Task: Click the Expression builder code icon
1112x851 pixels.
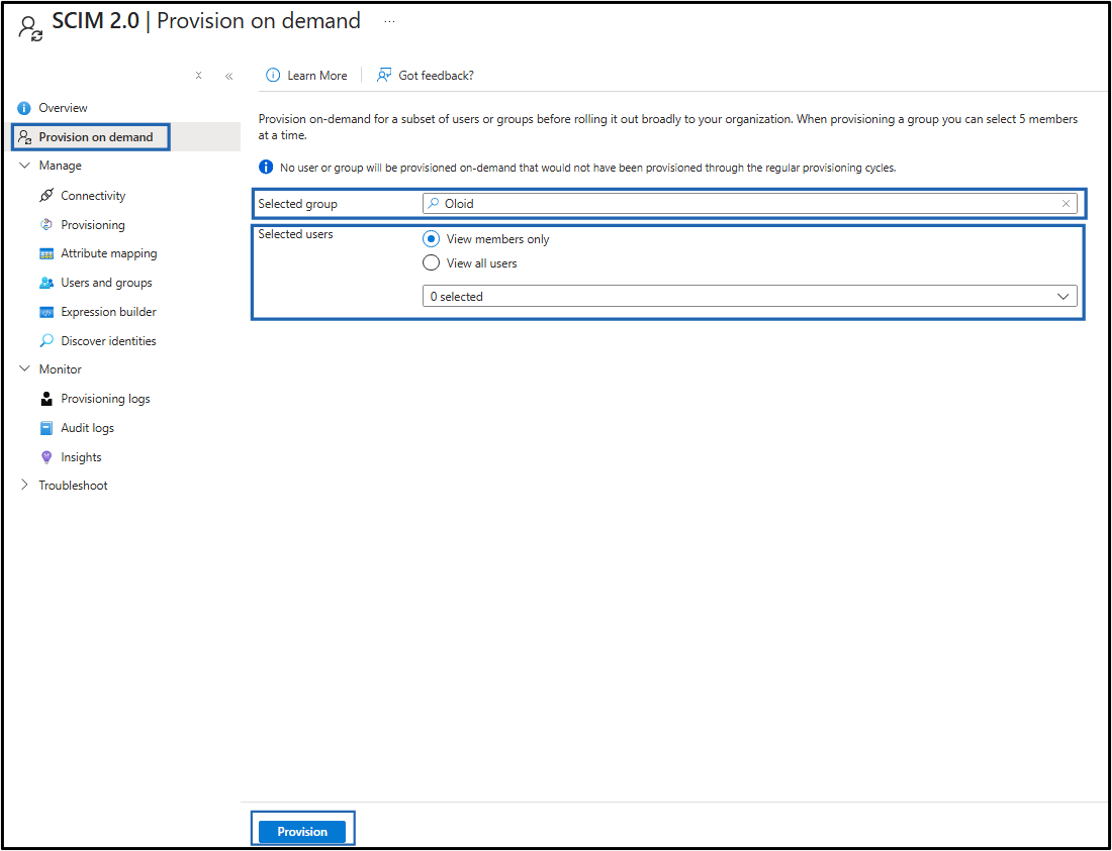Action: [46, 311]
